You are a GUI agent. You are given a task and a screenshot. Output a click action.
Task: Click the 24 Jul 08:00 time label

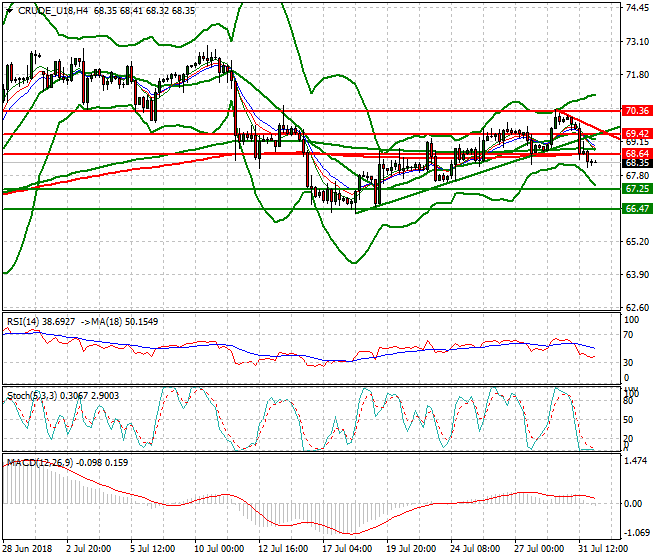point(475,549)
